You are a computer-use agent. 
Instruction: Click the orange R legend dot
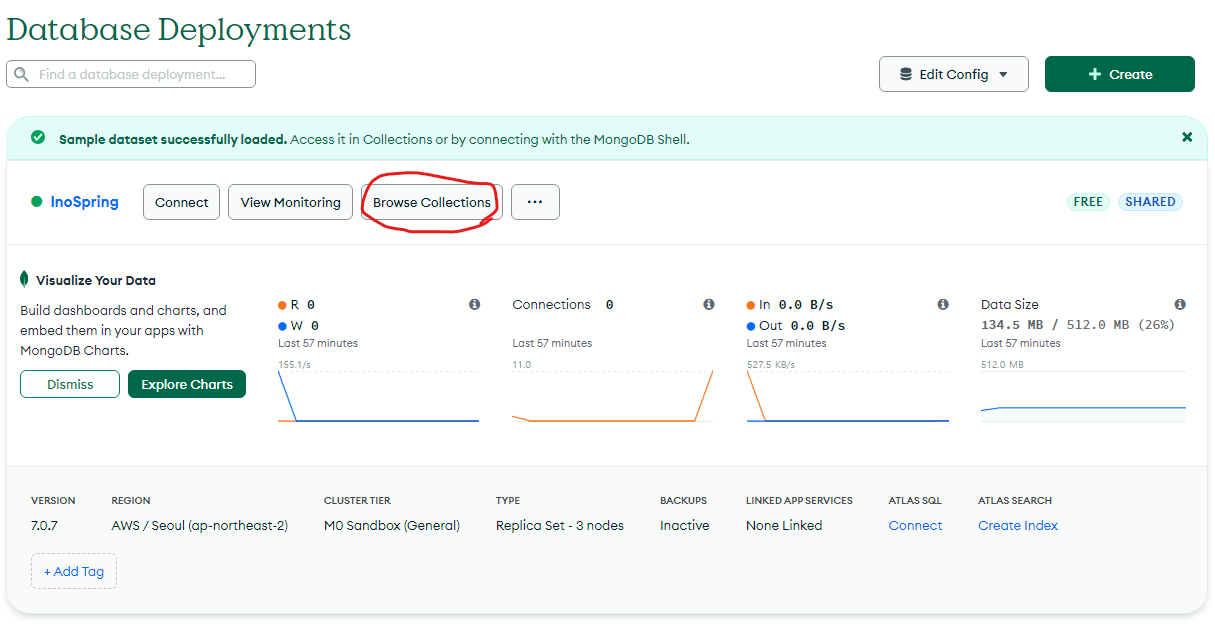(282, 304)
